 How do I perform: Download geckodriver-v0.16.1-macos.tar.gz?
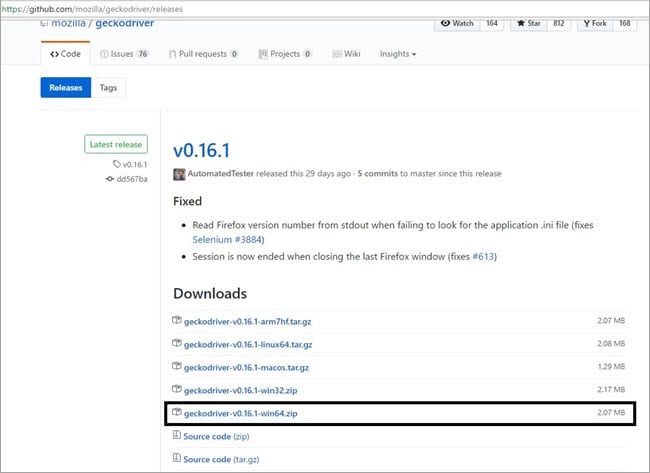tap(246, 368)
